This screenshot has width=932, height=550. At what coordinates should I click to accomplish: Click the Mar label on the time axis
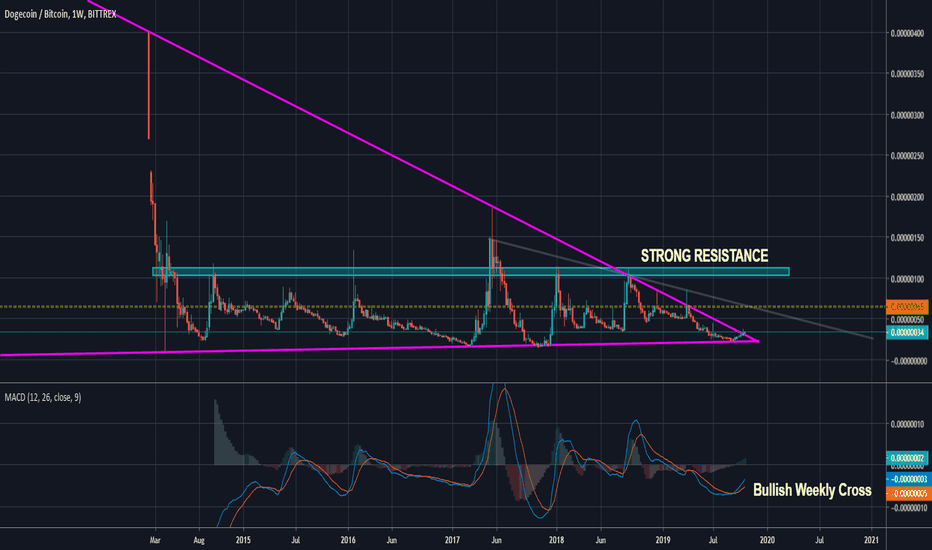coord(155,540)
